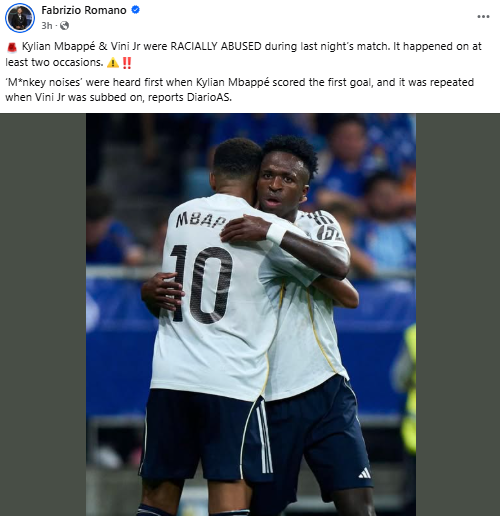Click the gray area left of photo
The height and width of the screenshot is (516, 500).
[43, 314]
